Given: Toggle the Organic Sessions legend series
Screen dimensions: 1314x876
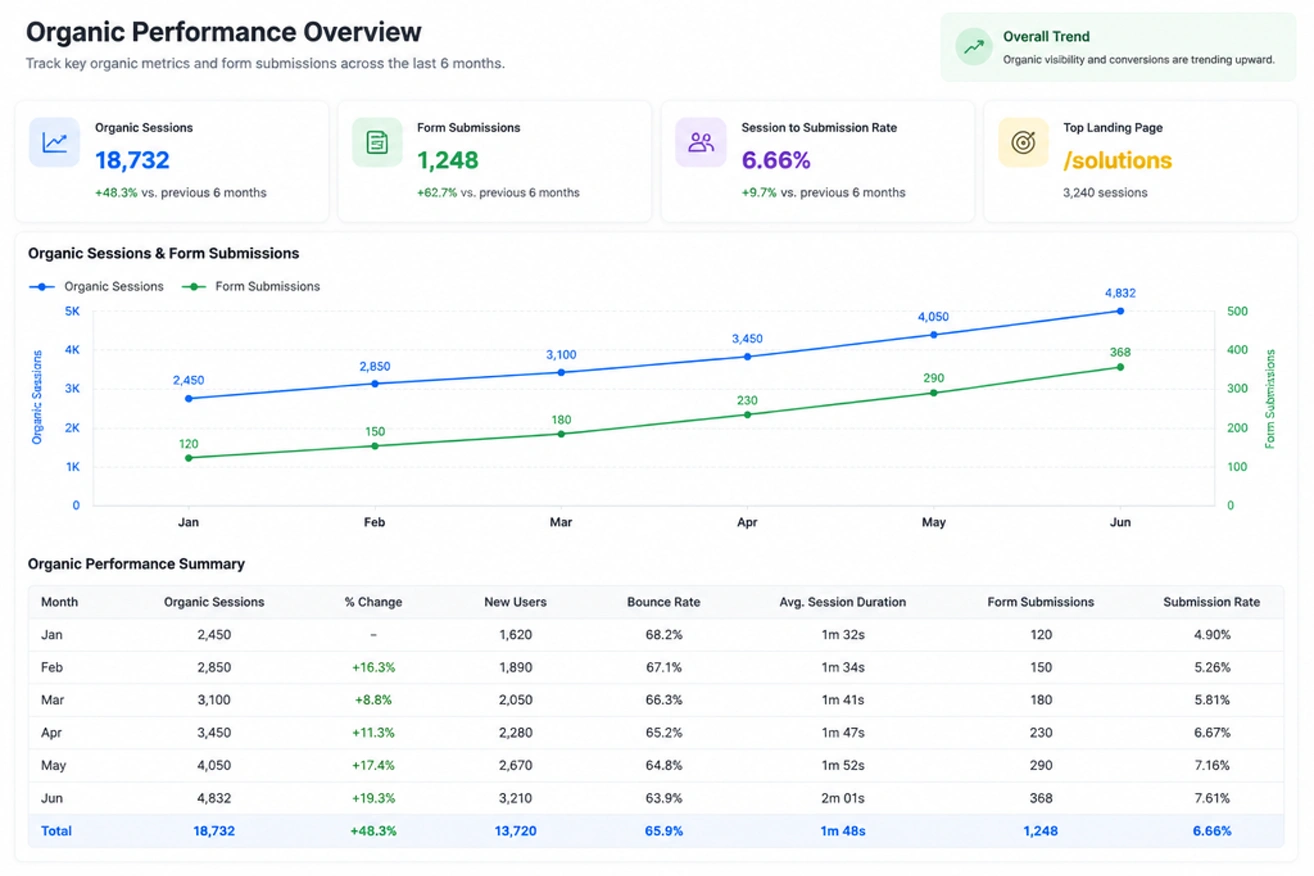Looking at the screenshot, I should 96,286.
